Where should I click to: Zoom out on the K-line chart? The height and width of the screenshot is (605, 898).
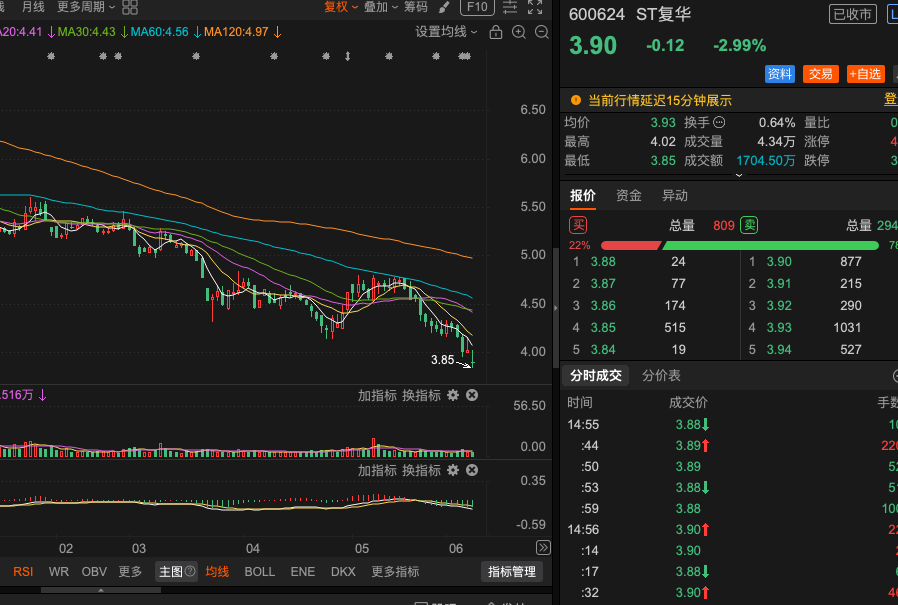pos(541,32)
